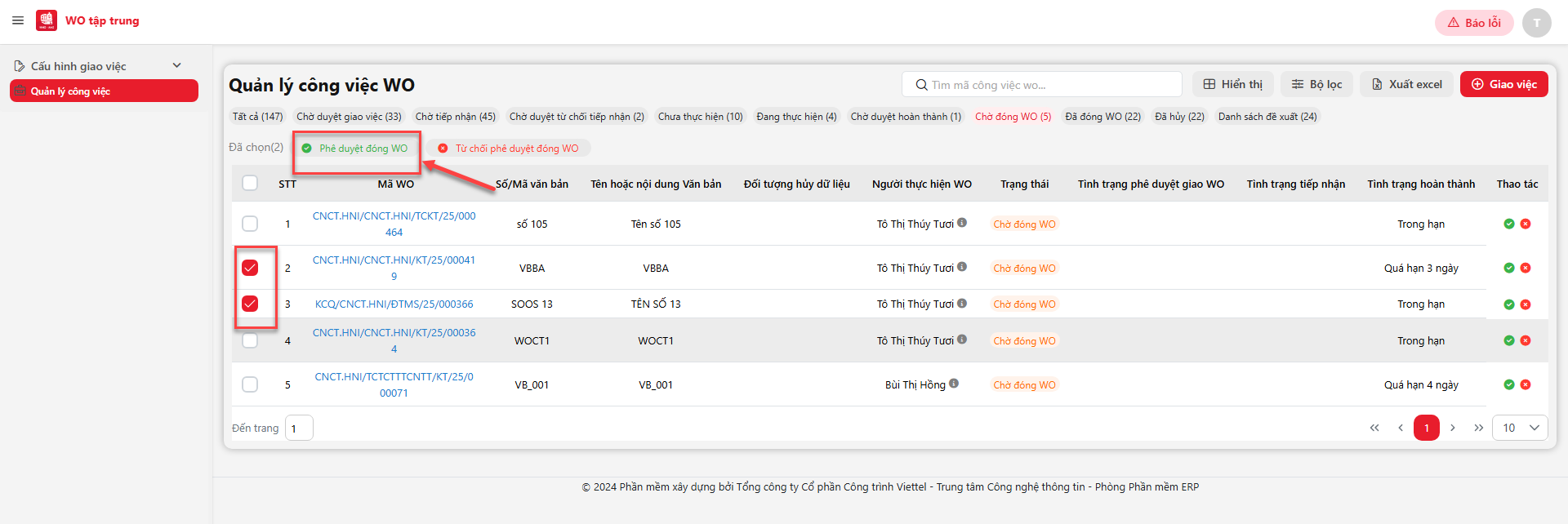Focus the Tìm mã công việc search field
Image resolution: width=1568 pixels, height=524 pixels.
click(1042, 84)
